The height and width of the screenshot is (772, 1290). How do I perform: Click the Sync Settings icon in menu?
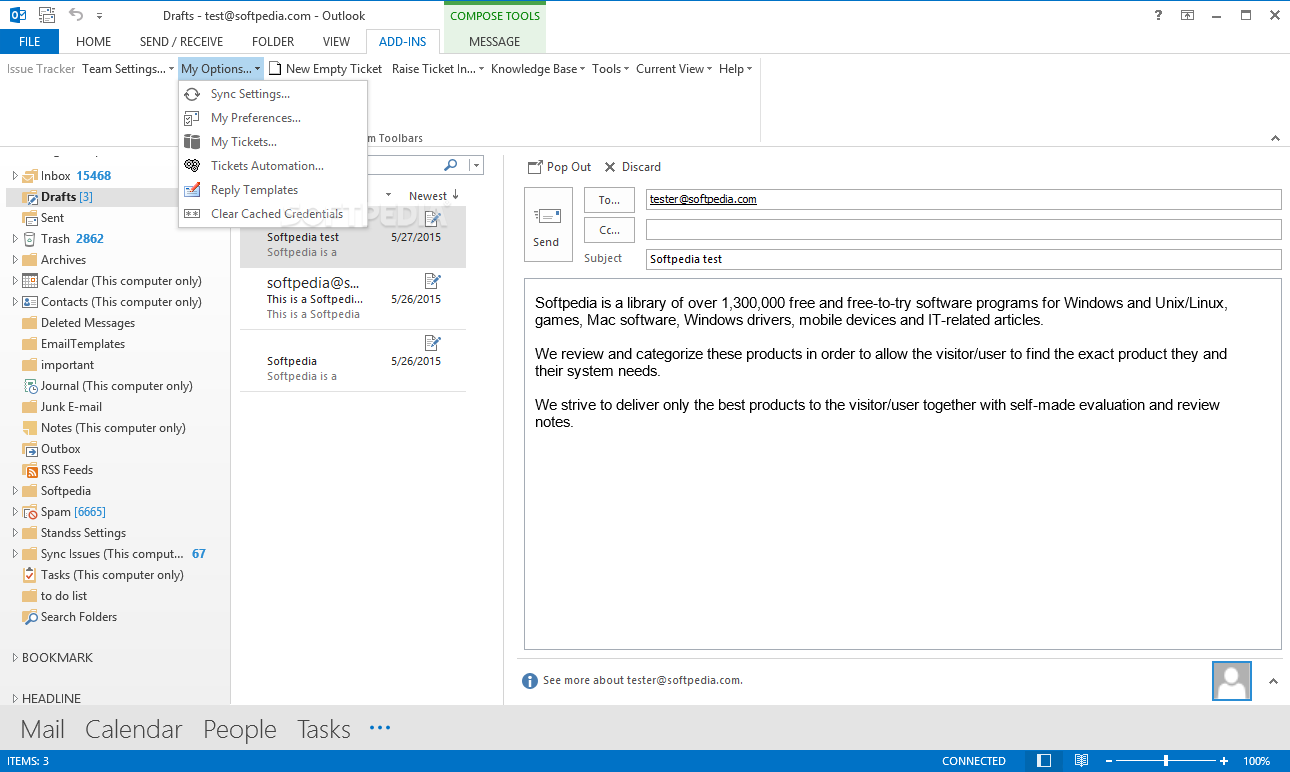pyautogui.click(x=192, y=94)
